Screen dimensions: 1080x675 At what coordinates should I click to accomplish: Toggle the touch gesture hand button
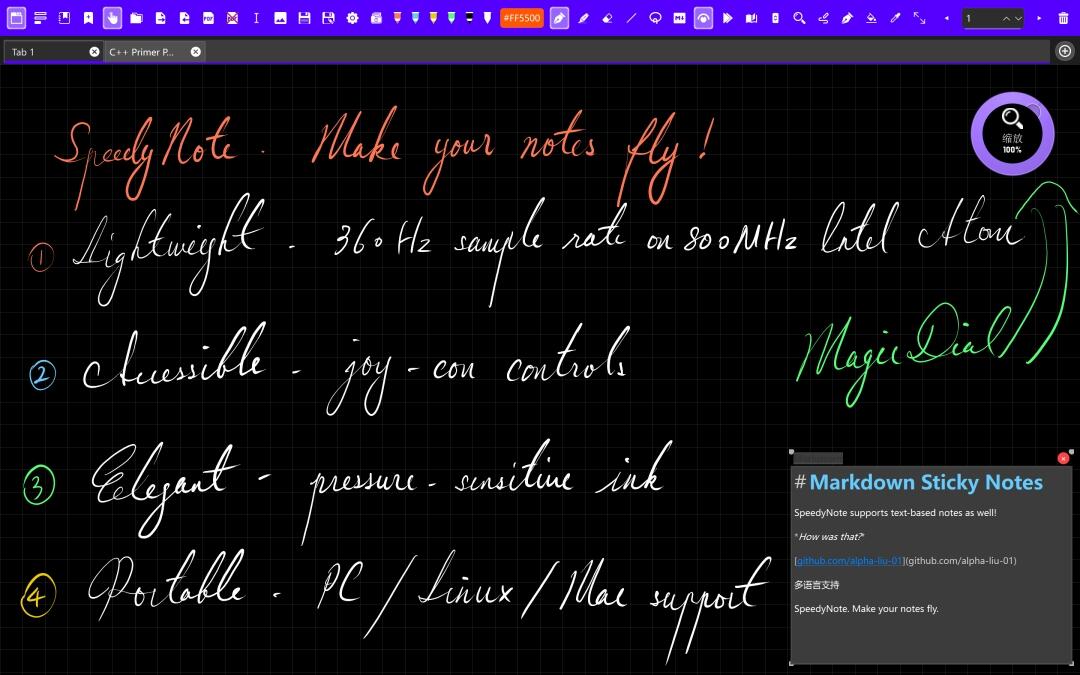(x=112, y=18)
